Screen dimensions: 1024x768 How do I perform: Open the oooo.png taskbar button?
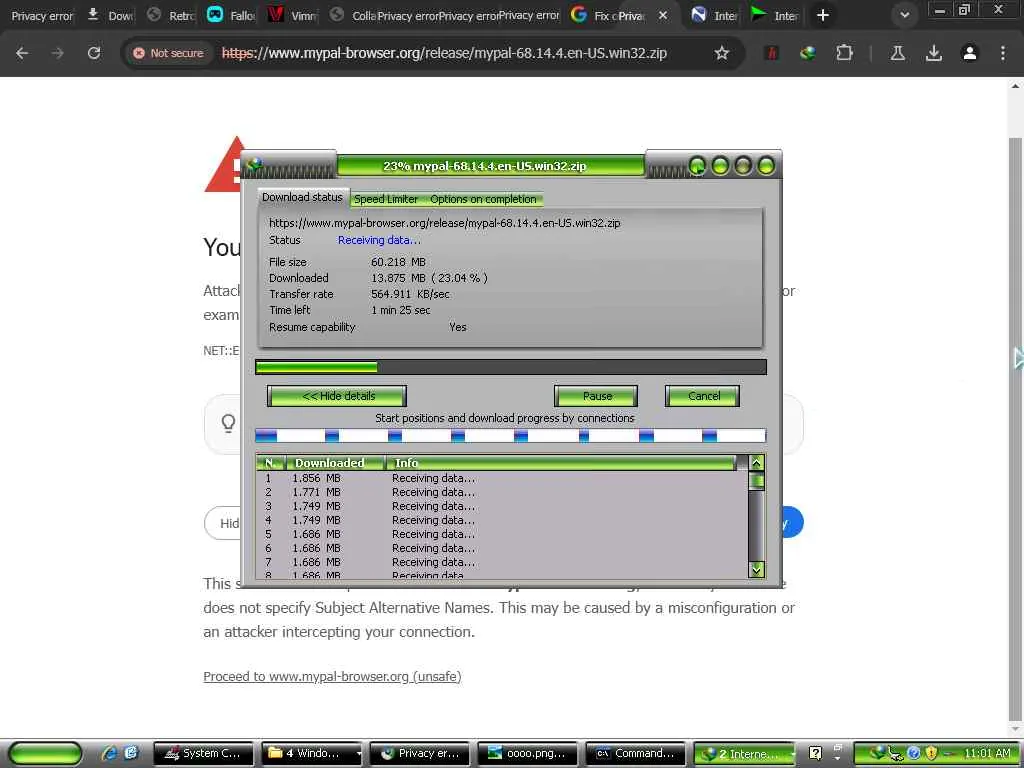pyautogui.click(x=527, y=754)
